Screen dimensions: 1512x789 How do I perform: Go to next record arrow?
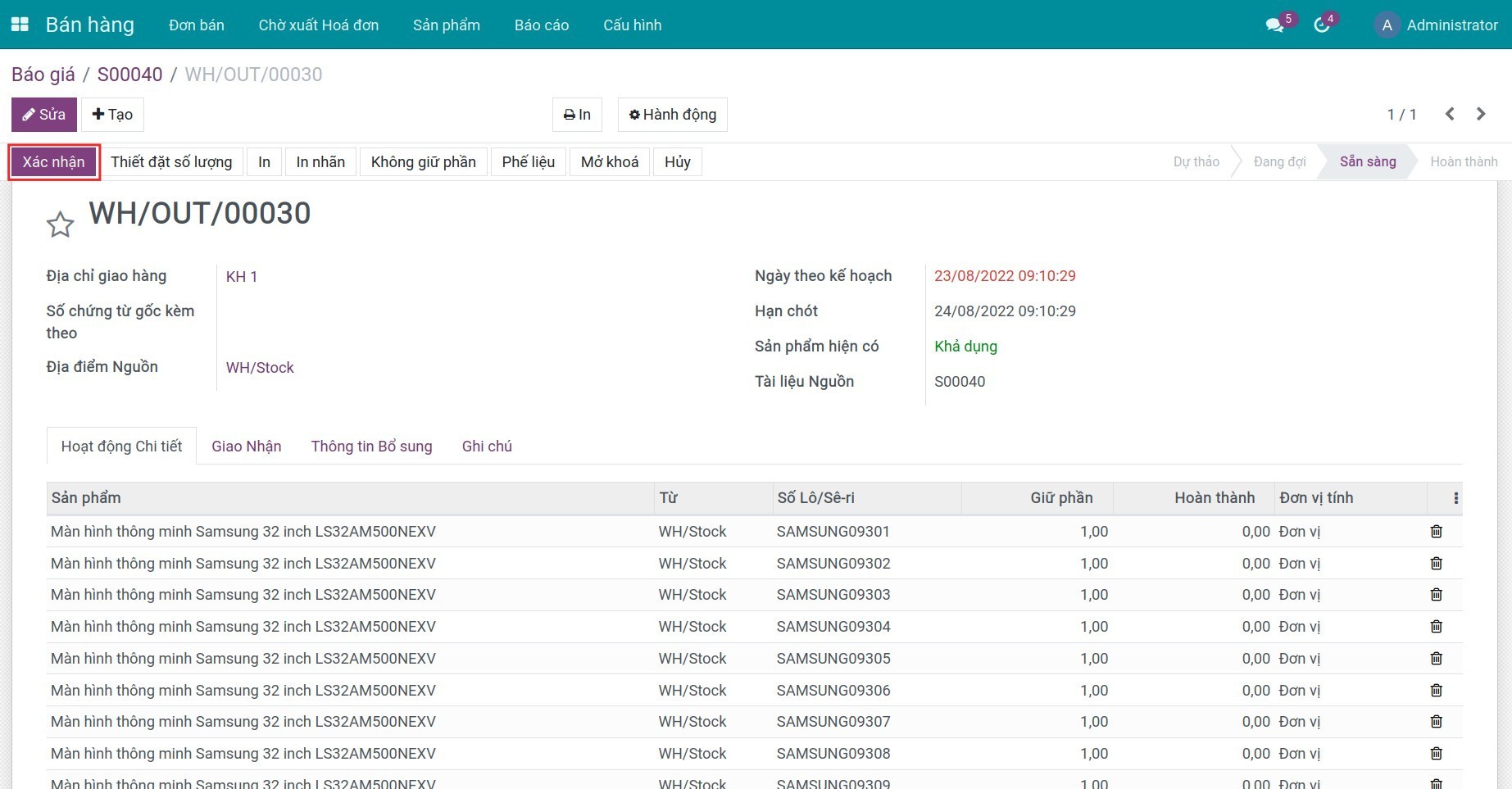[1481, 114]
